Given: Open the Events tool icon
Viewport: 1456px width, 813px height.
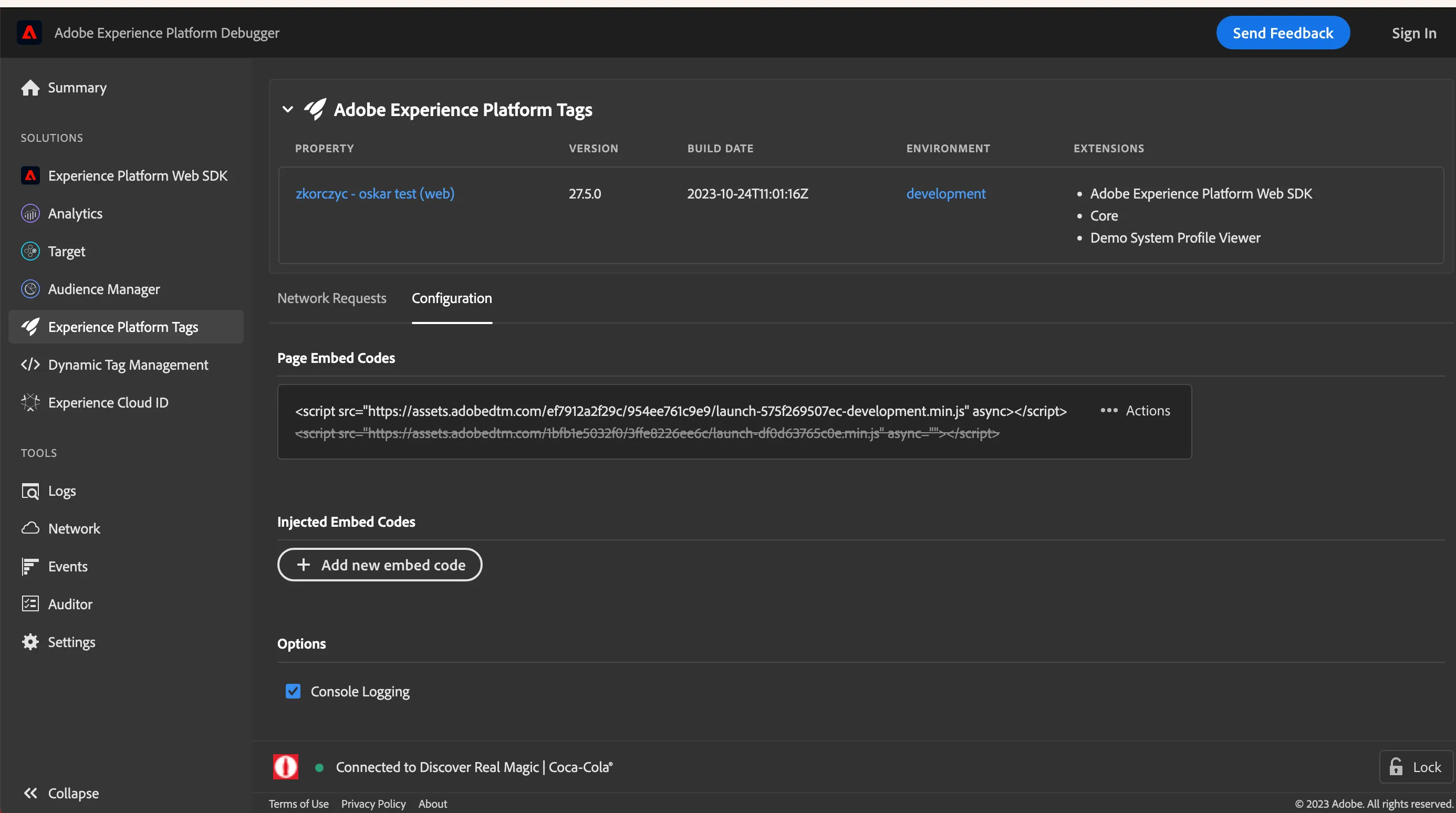Looking at the screenshot, I should [30, 566].
